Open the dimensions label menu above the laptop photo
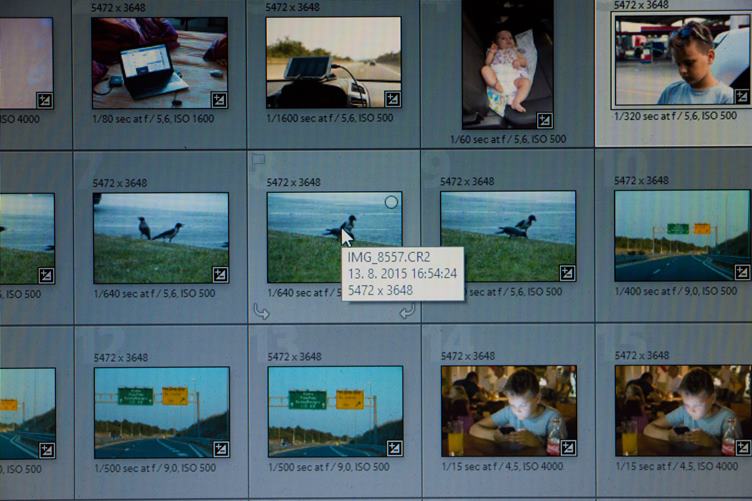This screenshot has width=752, height=501. (120, 8)
